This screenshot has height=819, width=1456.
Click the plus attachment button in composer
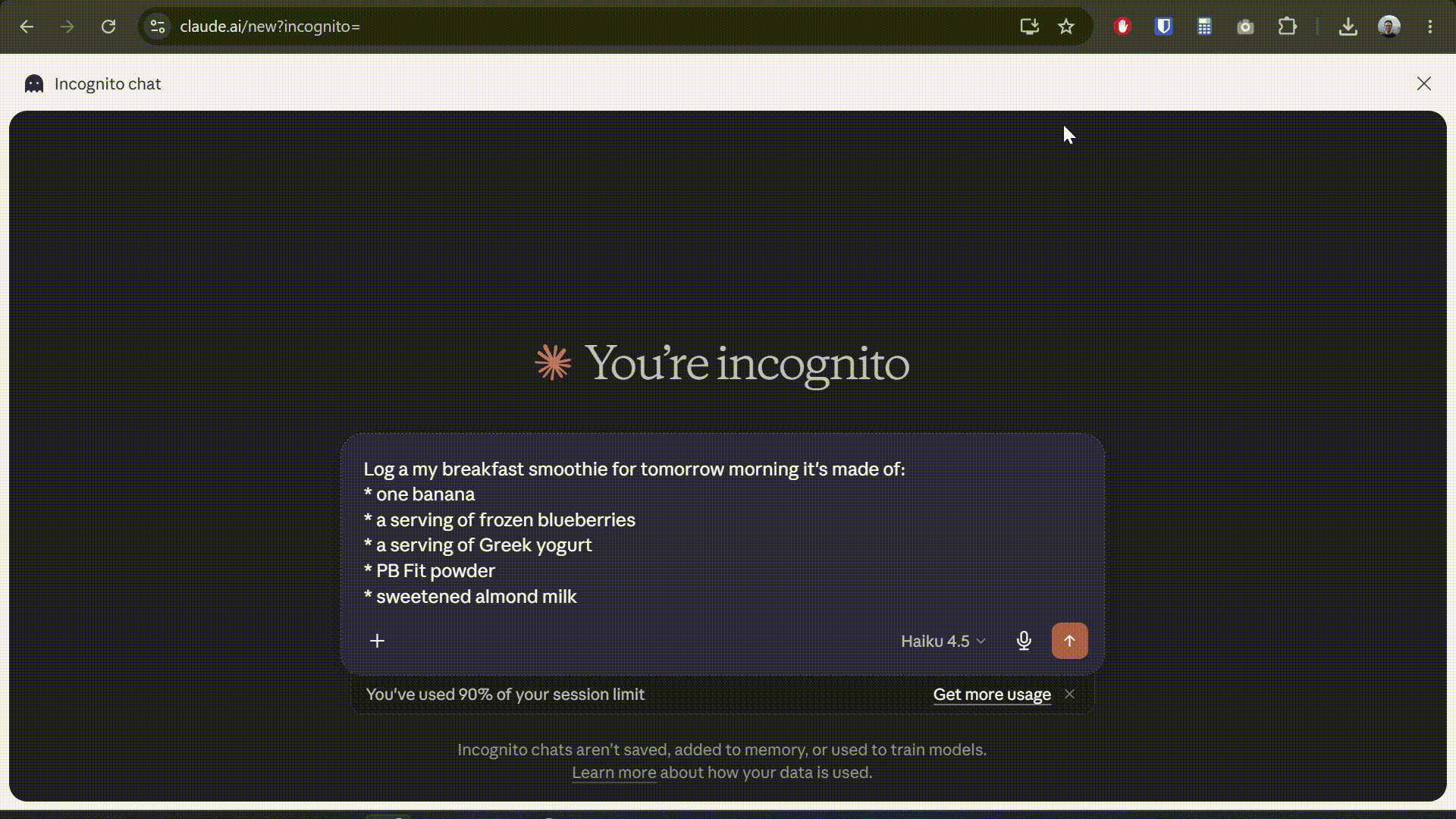(377, 641)
